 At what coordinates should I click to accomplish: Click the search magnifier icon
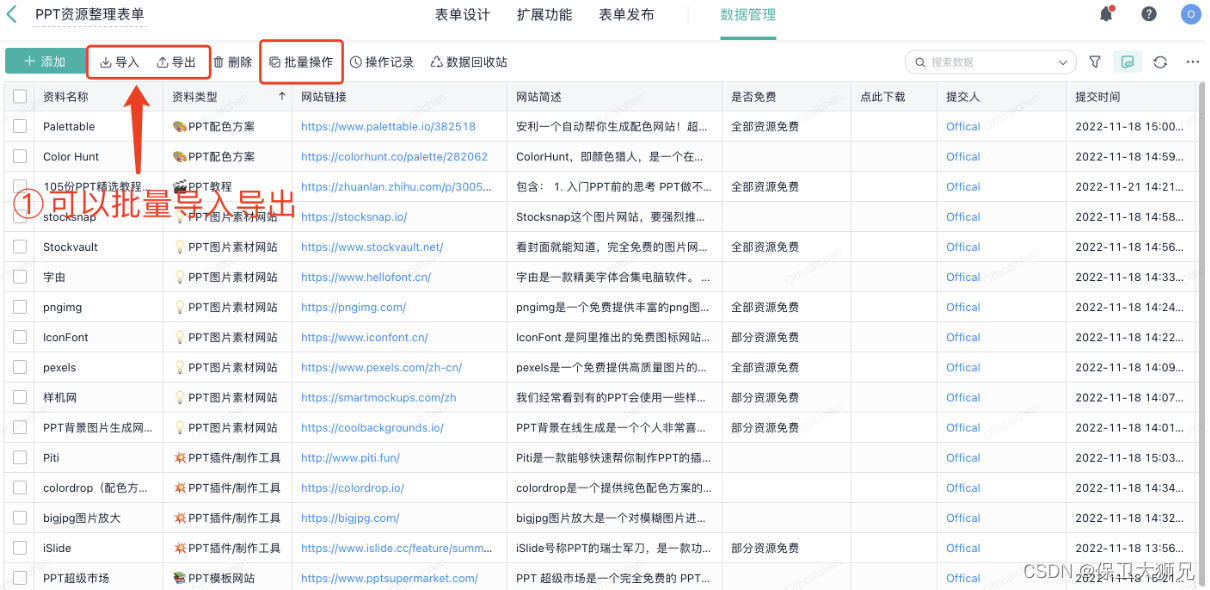pyautogui.click(x=921, y=62)
